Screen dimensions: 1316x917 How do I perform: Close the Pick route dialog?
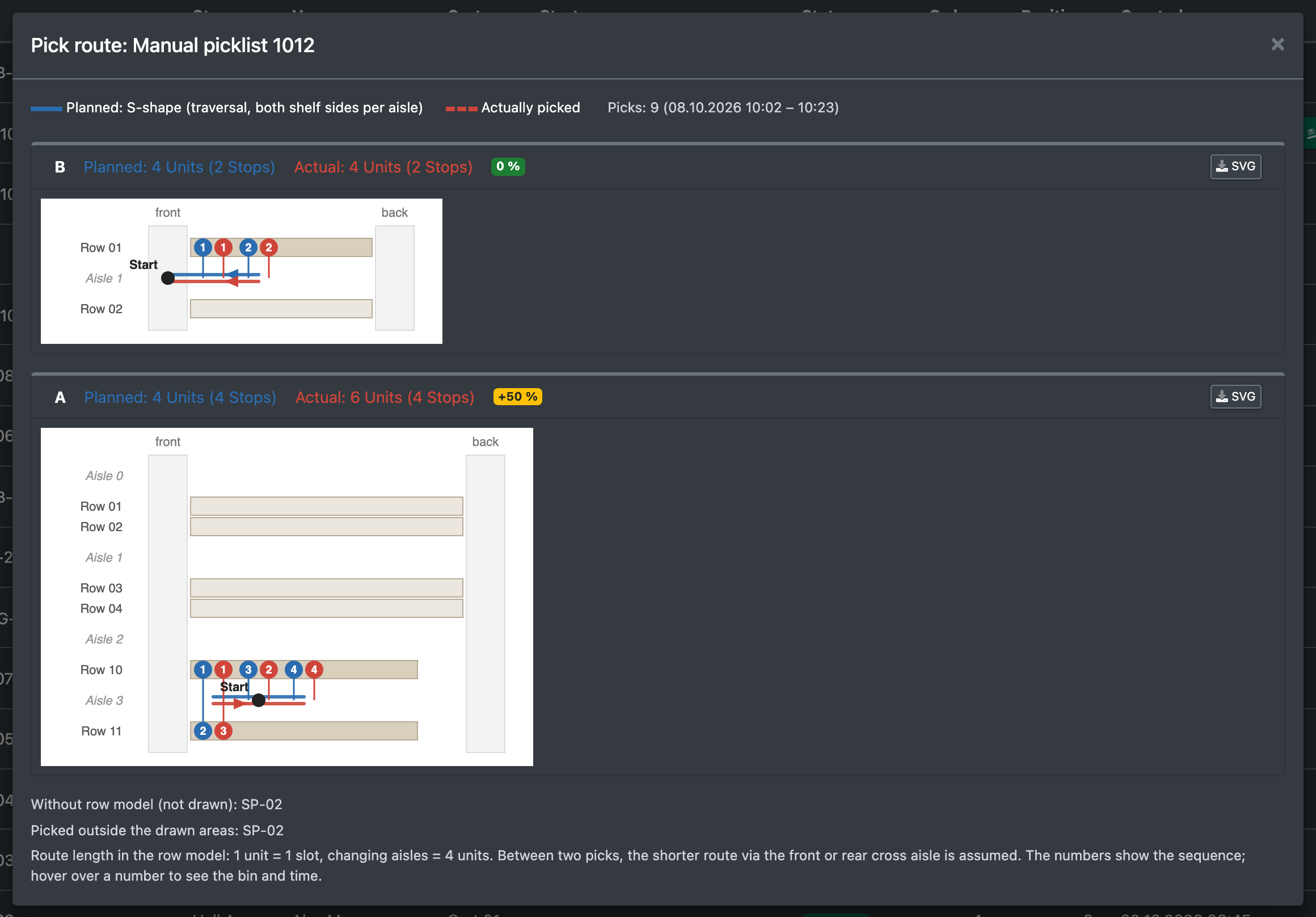click(1277, 45)
